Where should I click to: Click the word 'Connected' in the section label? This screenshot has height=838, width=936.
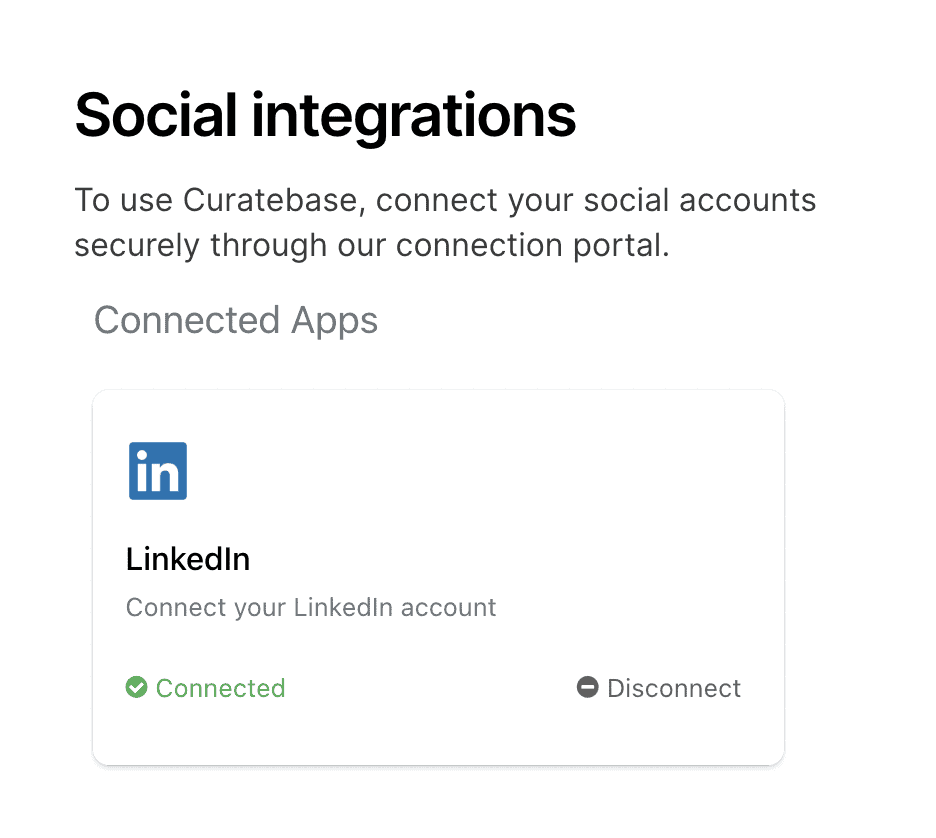(186, 321)
